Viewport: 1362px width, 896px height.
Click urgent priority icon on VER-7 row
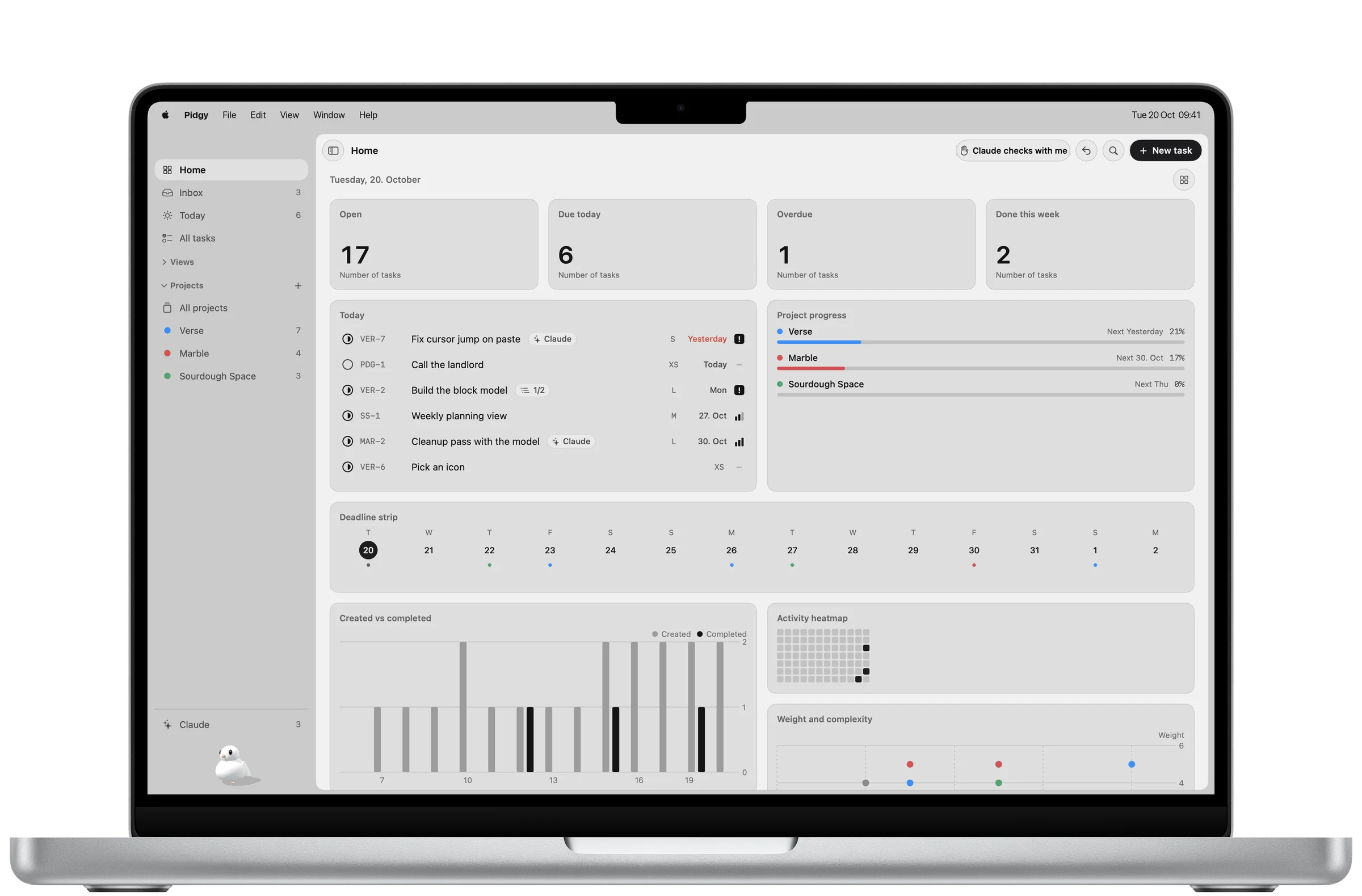coord(739,339)
